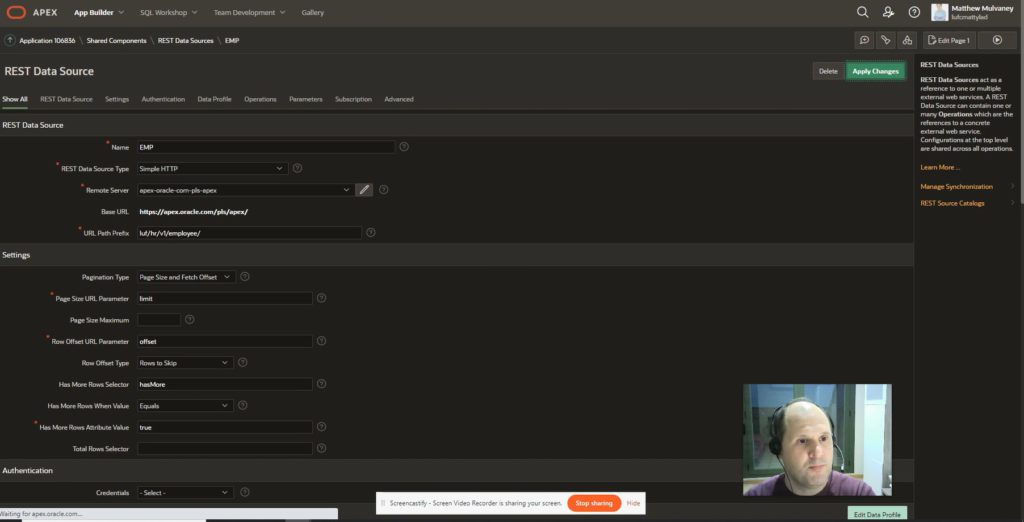The width and height of the screenshot is (1024, 522).
Task: Click the Edit Page 1 button
Action: (949, 41)
